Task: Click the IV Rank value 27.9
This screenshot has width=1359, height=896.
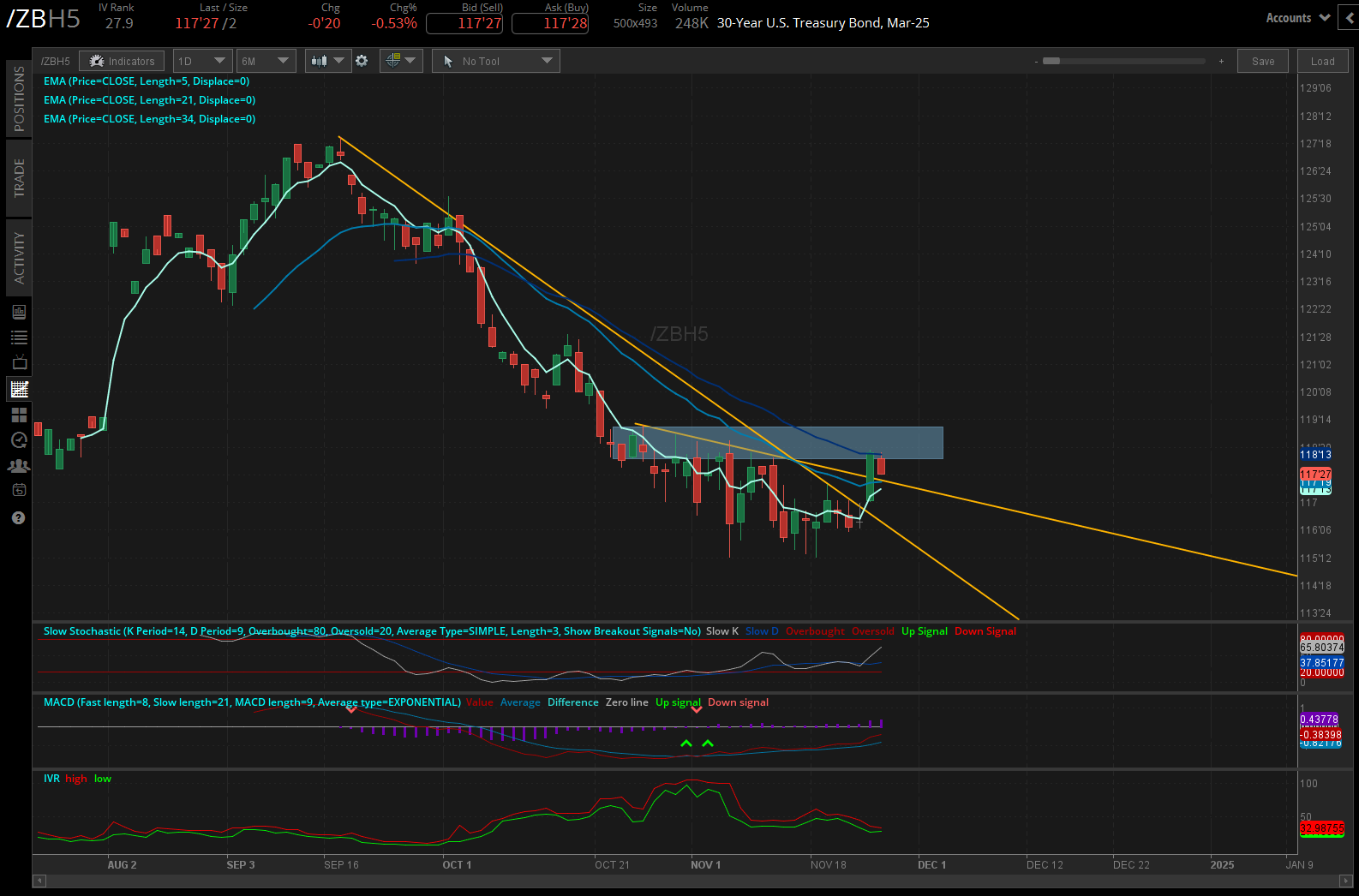Action: (x=119, y=23)
